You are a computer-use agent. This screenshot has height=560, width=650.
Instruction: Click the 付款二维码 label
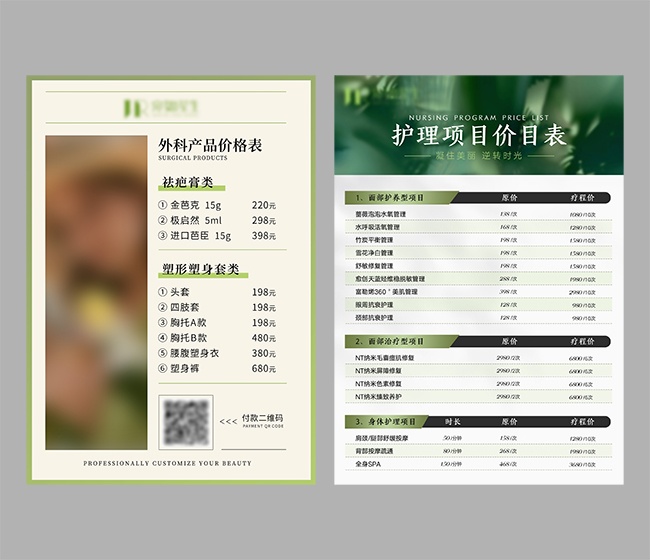(x=264, y=418)
